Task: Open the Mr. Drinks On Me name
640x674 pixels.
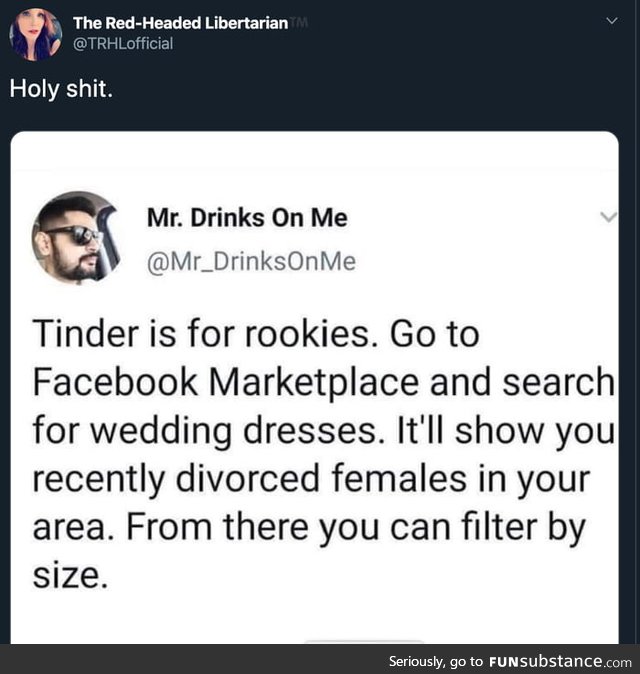Action: (247, 218)
